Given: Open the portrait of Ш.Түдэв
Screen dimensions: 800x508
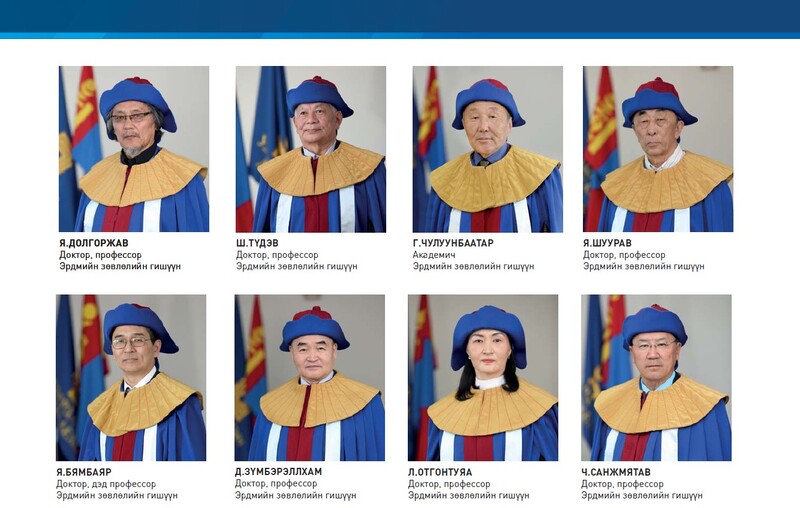Looking at the screenshot, I should coord(311,149).
